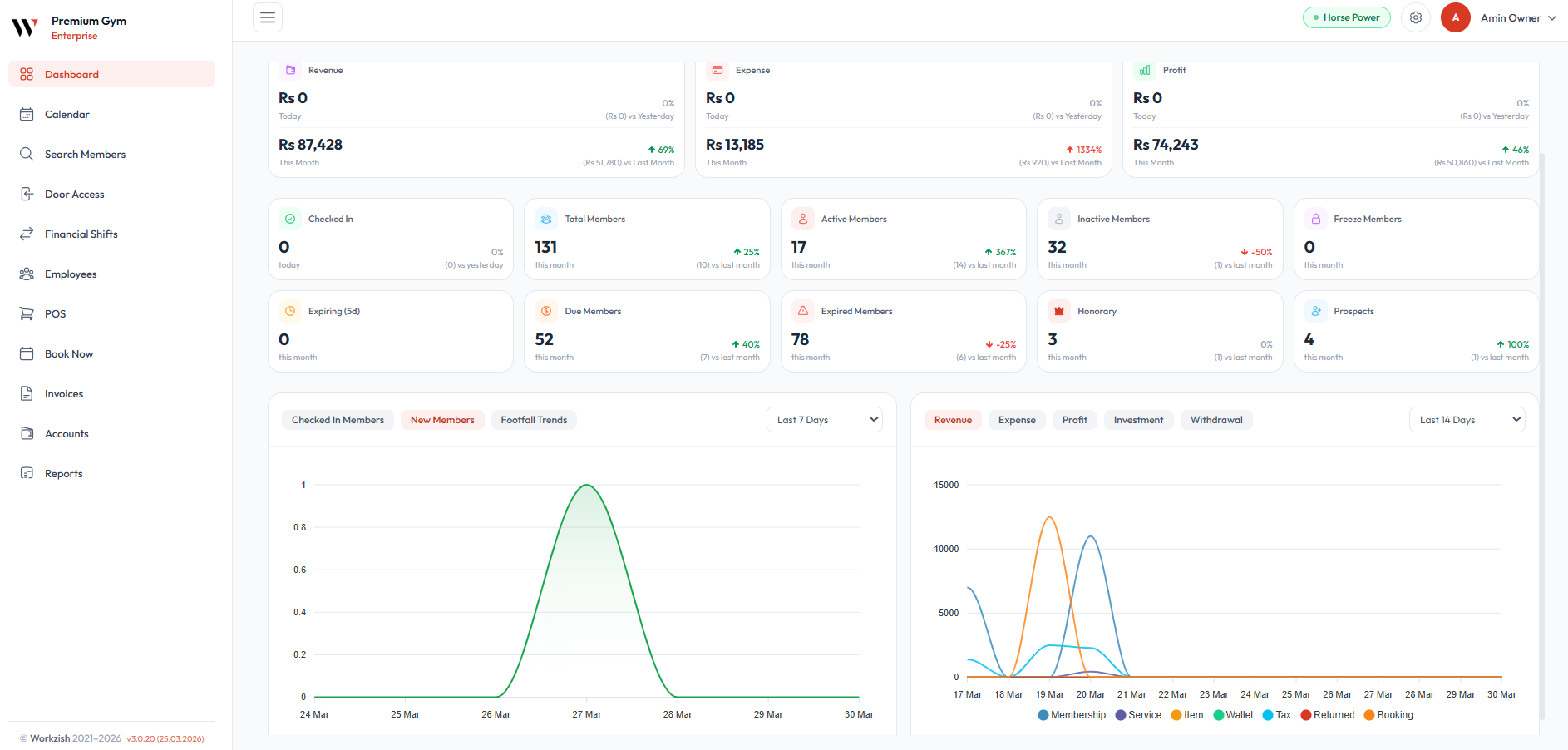Open Search Members from sidebar
The height and width of the screenshot is (750, 1568).
pyautogui.click(x=111, y=154)
